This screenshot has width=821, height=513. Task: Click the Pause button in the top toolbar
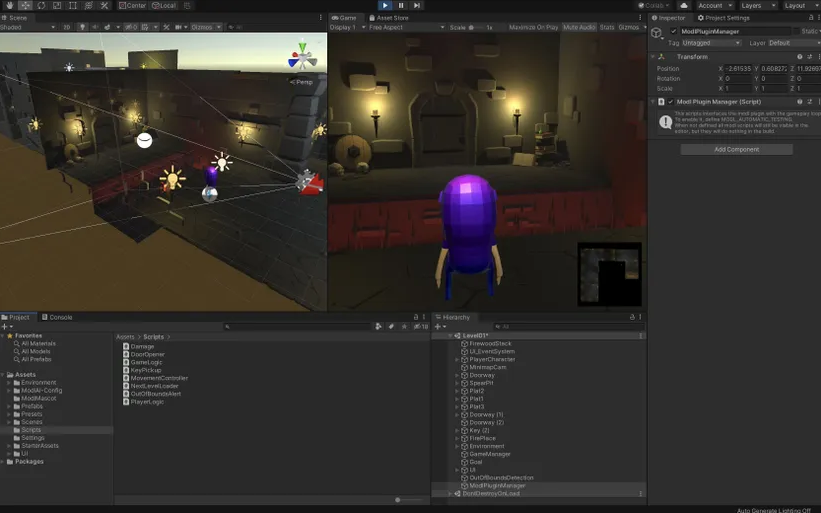(x=401, y=5)
